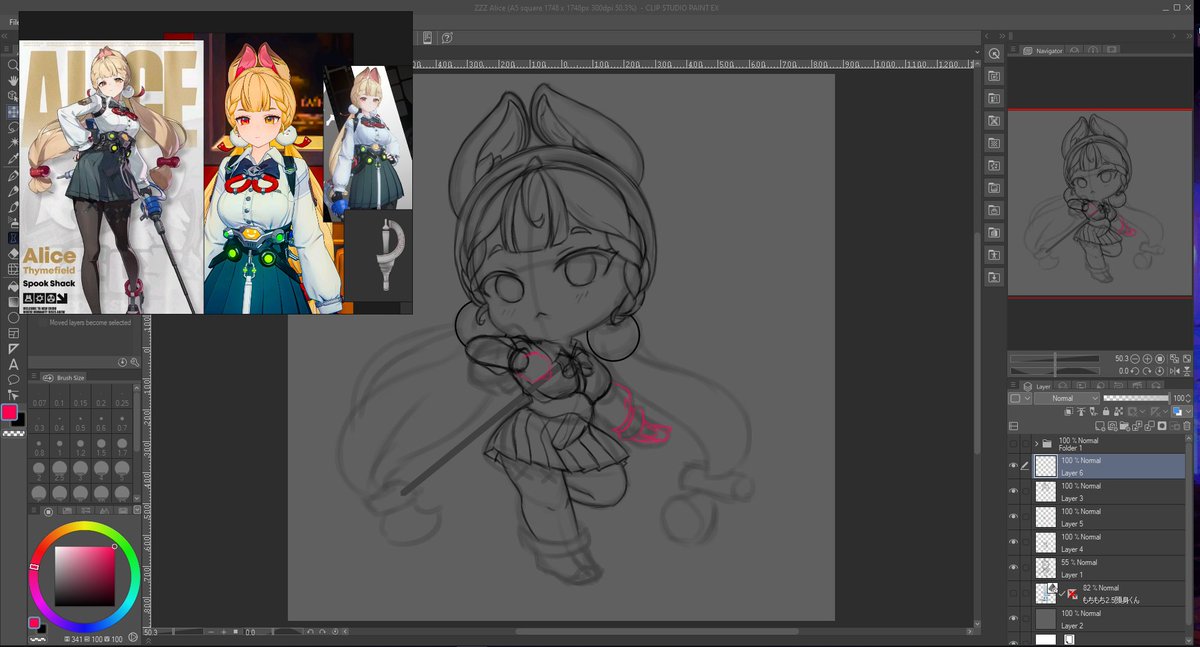Viewport: 1200px width, 647px height.
Task: Select the Text tool (A icon)
Action: coord(13,364)
